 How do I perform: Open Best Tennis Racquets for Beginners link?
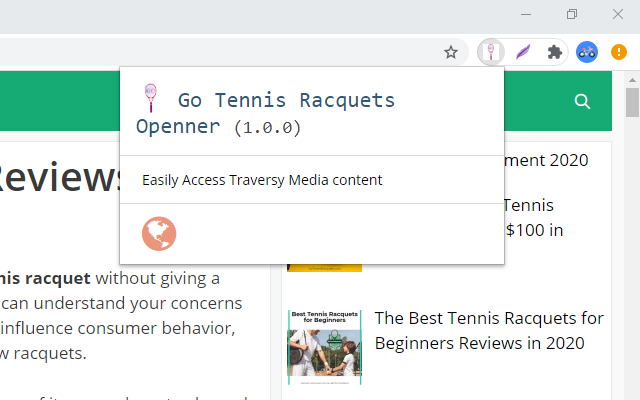coord(489,330)
